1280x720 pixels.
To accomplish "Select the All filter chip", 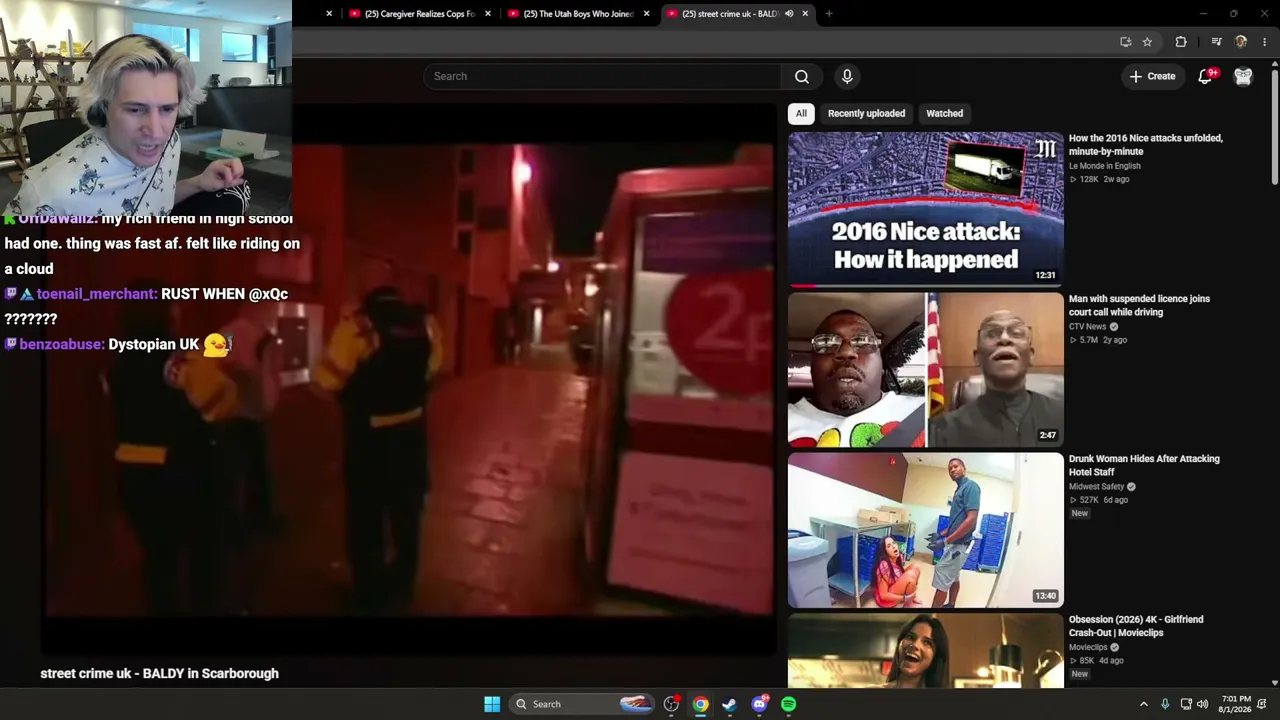I will pyautogui.click(x=801, y=113).
